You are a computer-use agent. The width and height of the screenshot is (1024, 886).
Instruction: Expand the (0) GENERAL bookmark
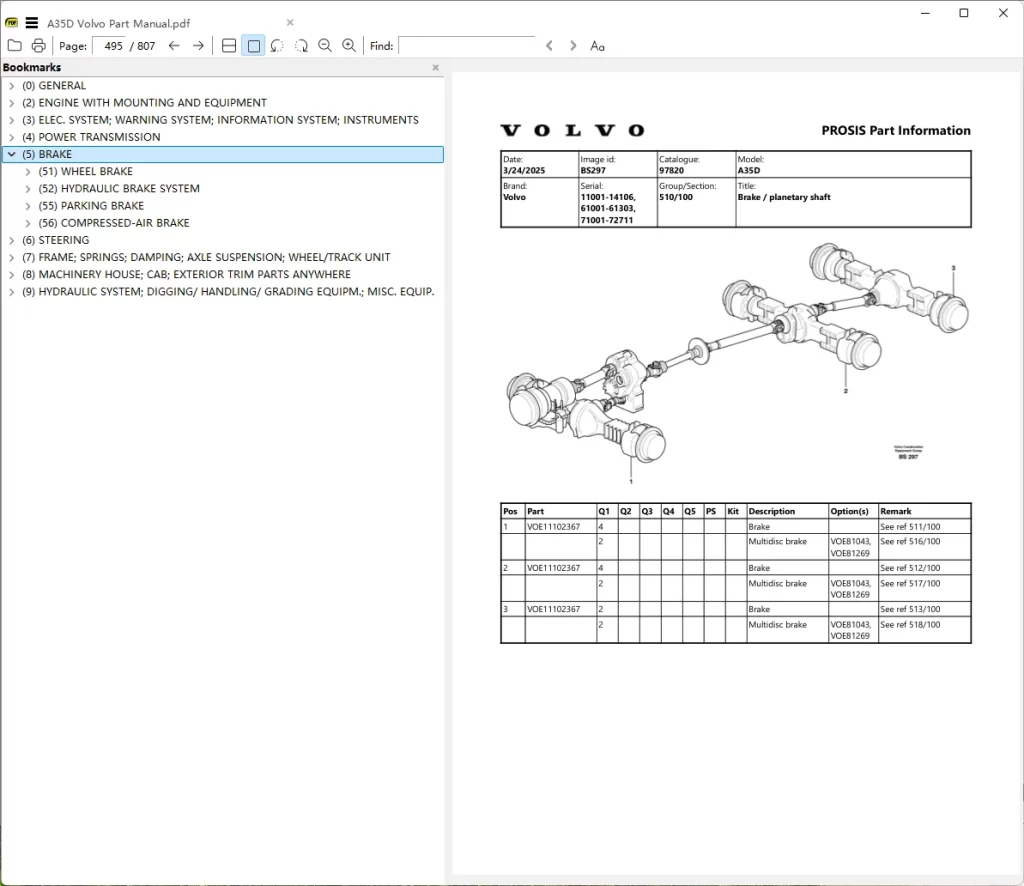(x=12, y=86)
